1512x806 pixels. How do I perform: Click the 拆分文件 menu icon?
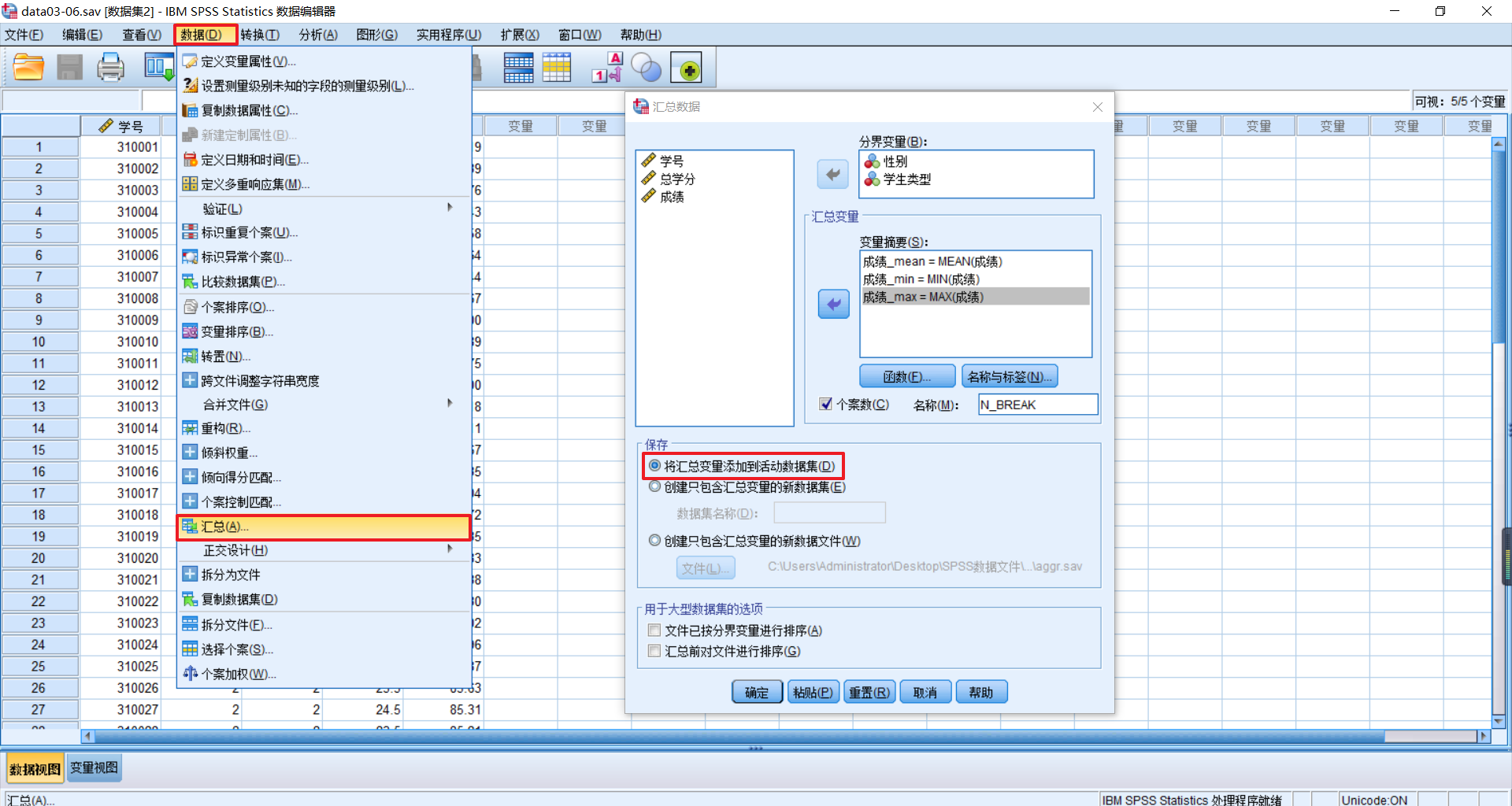[190, 624]
